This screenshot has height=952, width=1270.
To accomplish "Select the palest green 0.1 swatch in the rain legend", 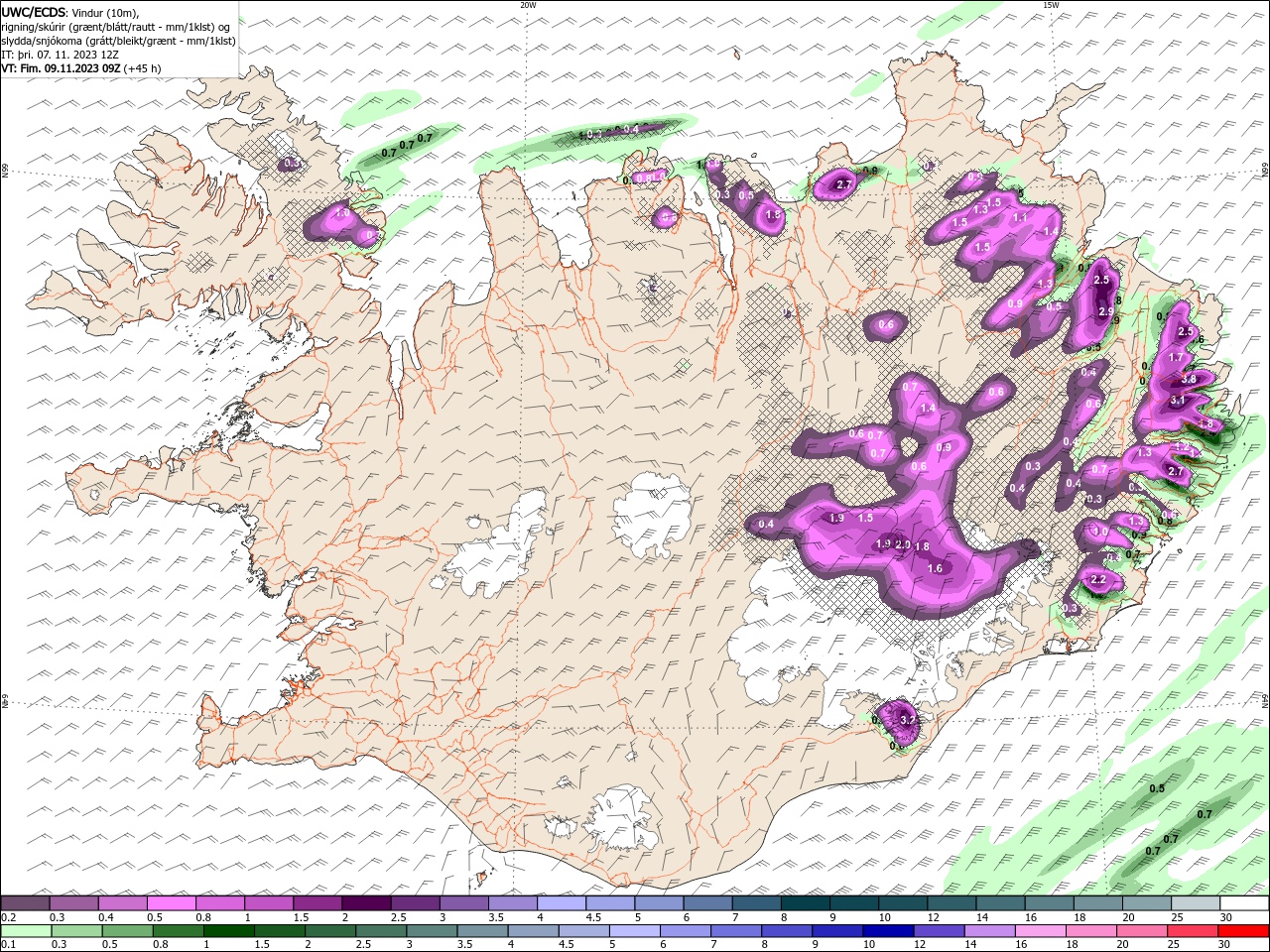I will pyautogui.click(x=25, y=931).
